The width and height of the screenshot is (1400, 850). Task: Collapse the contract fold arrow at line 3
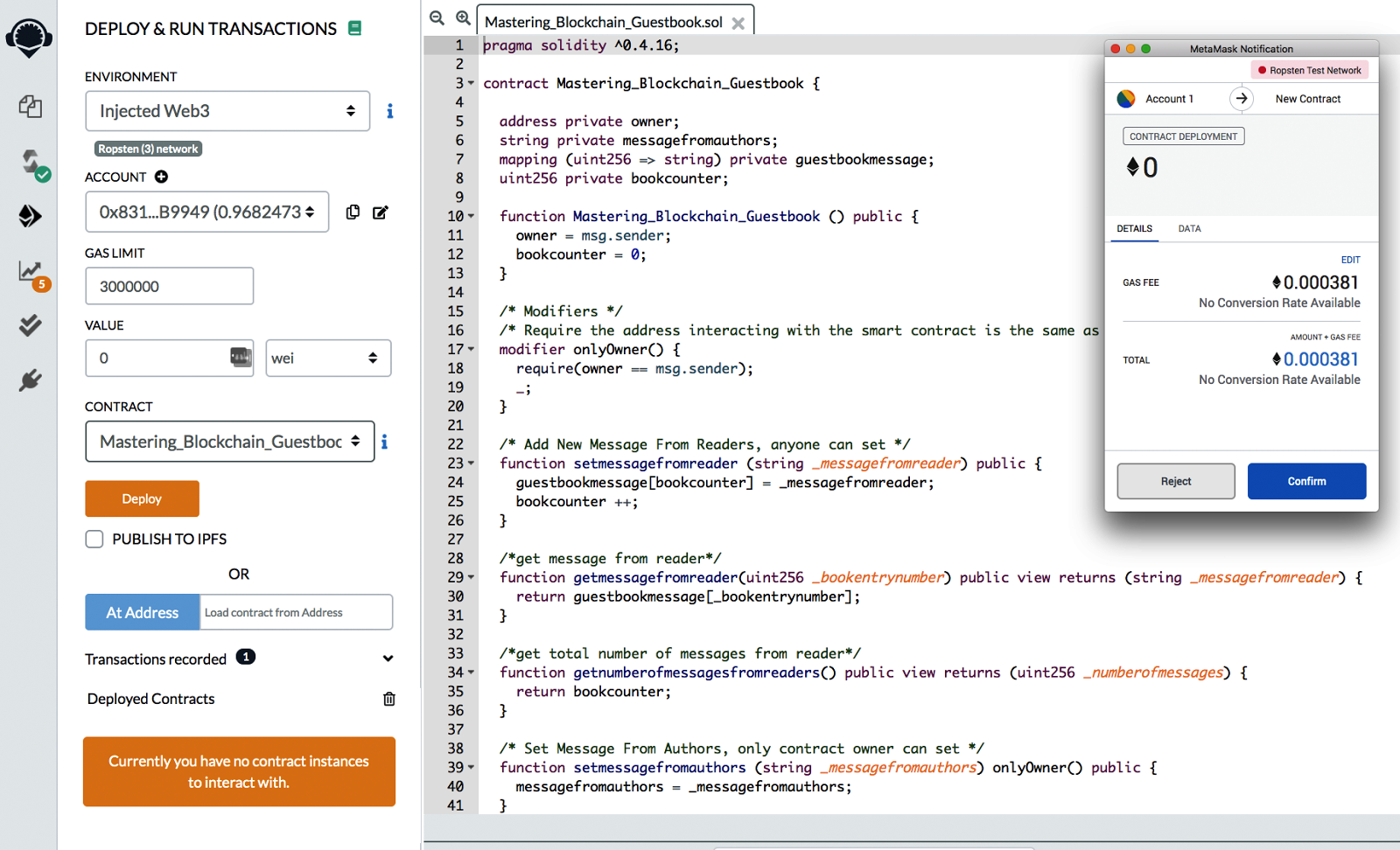(472, 84)
